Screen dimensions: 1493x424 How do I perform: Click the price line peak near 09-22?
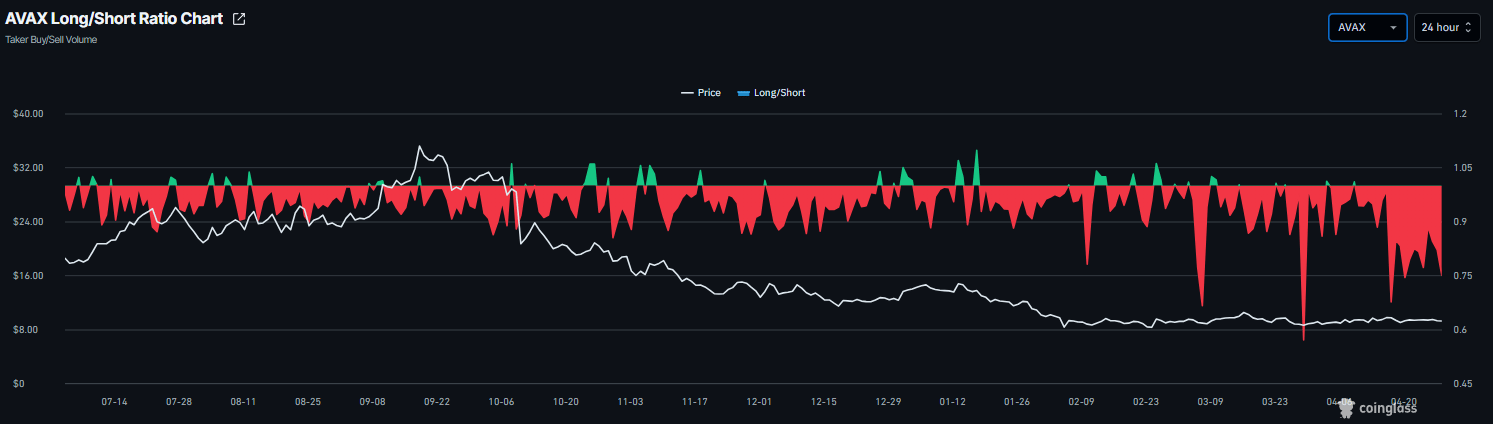click(419, 147)
